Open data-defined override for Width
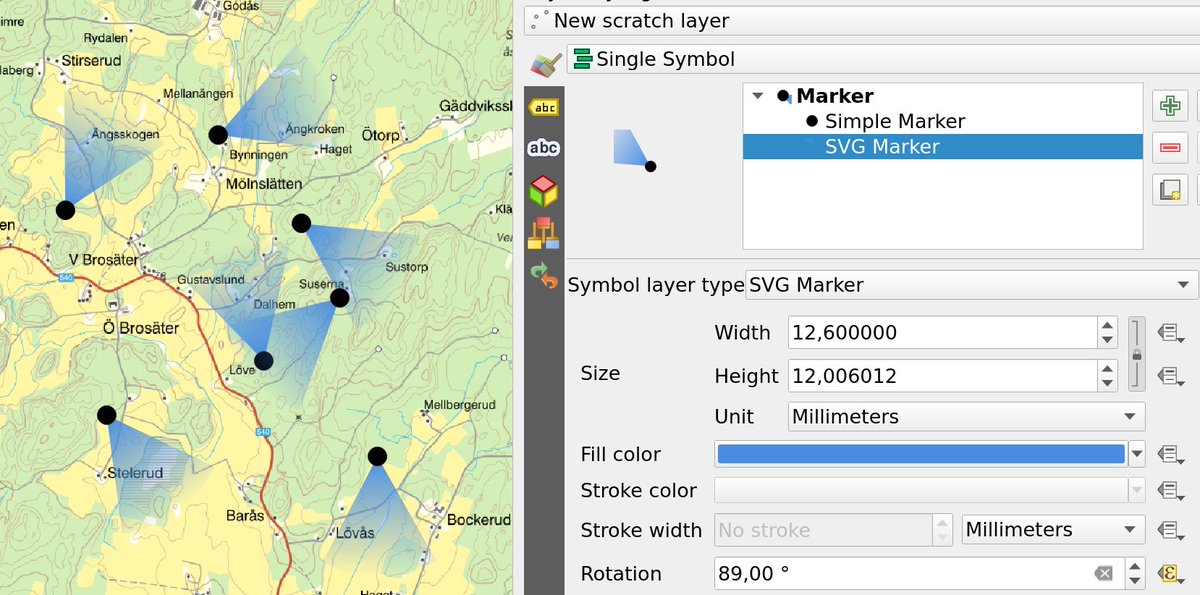 1170,333
